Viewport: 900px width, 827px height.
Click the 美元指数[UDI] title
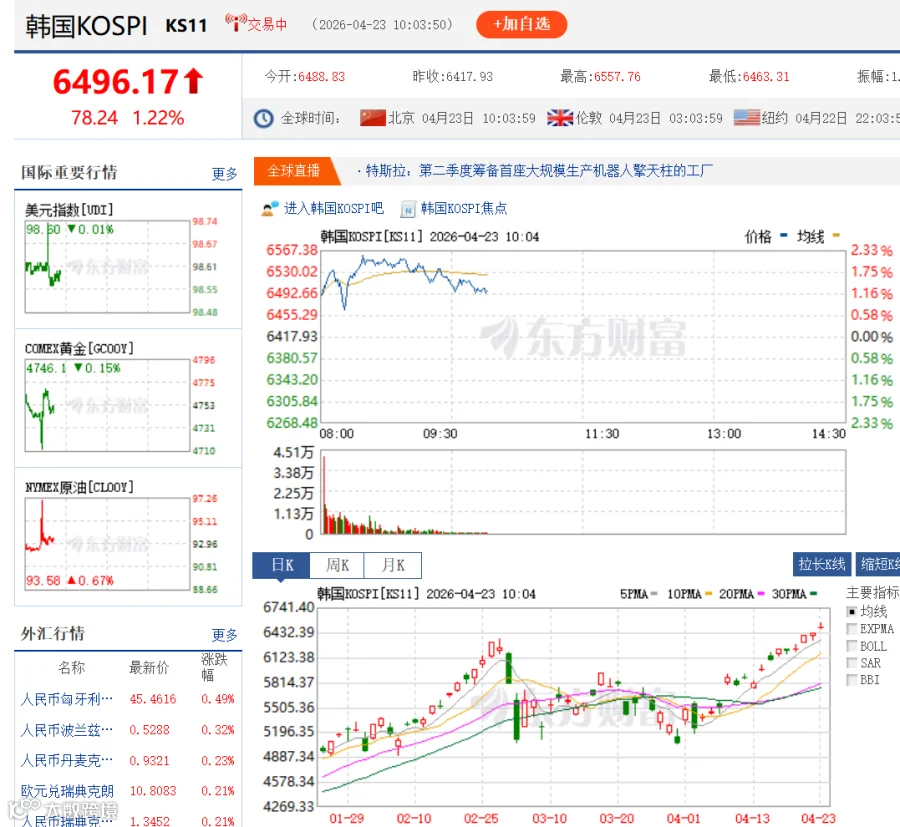[69, 209]
